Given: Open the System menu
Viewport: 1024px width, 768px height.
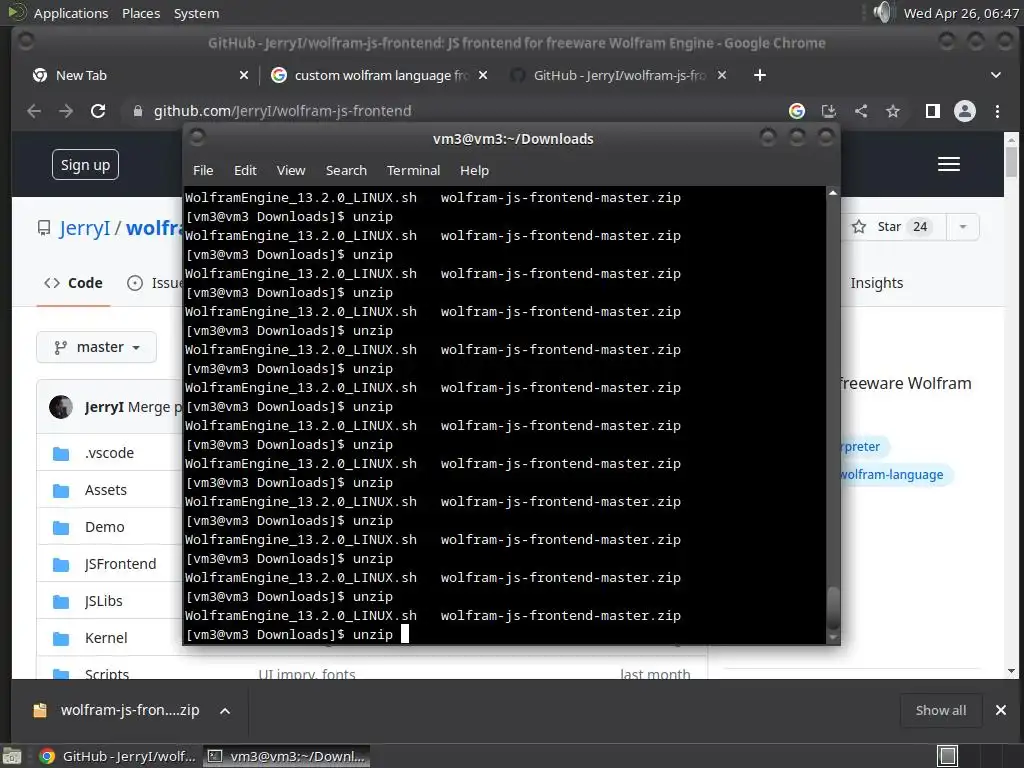Looking at the screenshot, I should pyautogui.click(x=196, y=13).
